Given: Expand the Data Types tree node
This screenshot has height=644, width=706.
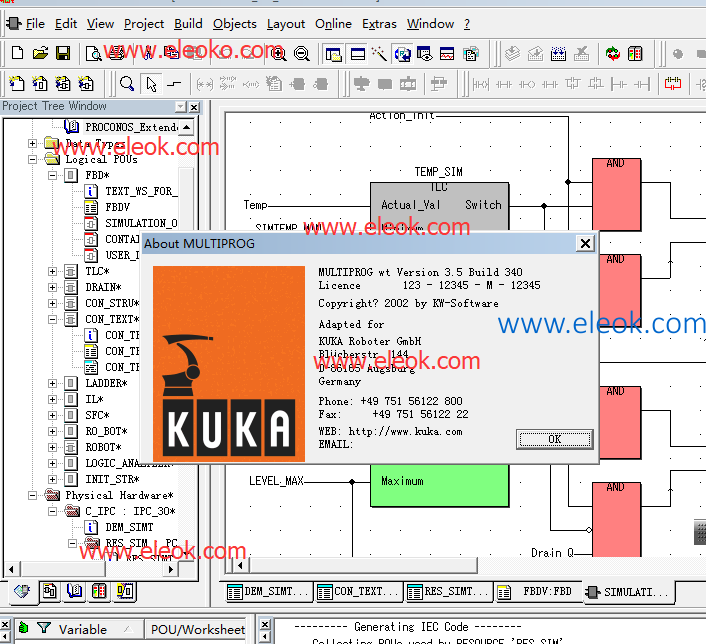Looking at the screenshot, I should (32, 143).
